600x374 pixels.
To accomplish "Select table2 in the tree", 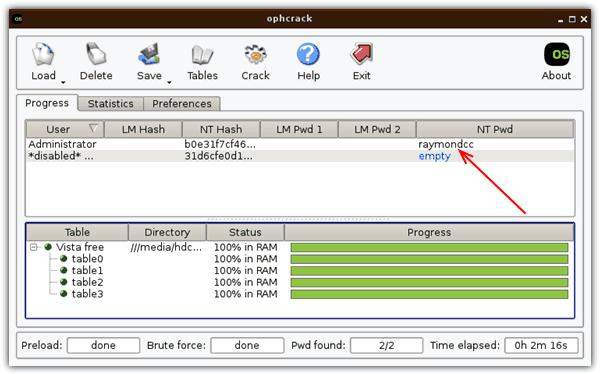I will tap(87, 283).
